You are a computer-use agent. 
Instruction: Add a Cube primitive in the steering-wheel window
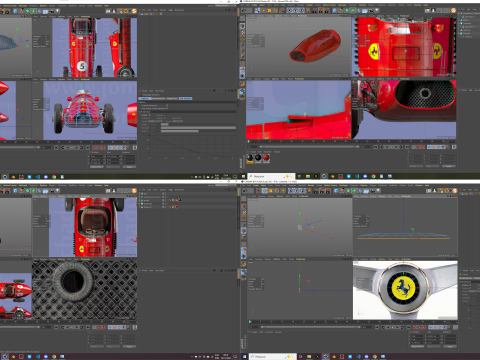[336, 191]
